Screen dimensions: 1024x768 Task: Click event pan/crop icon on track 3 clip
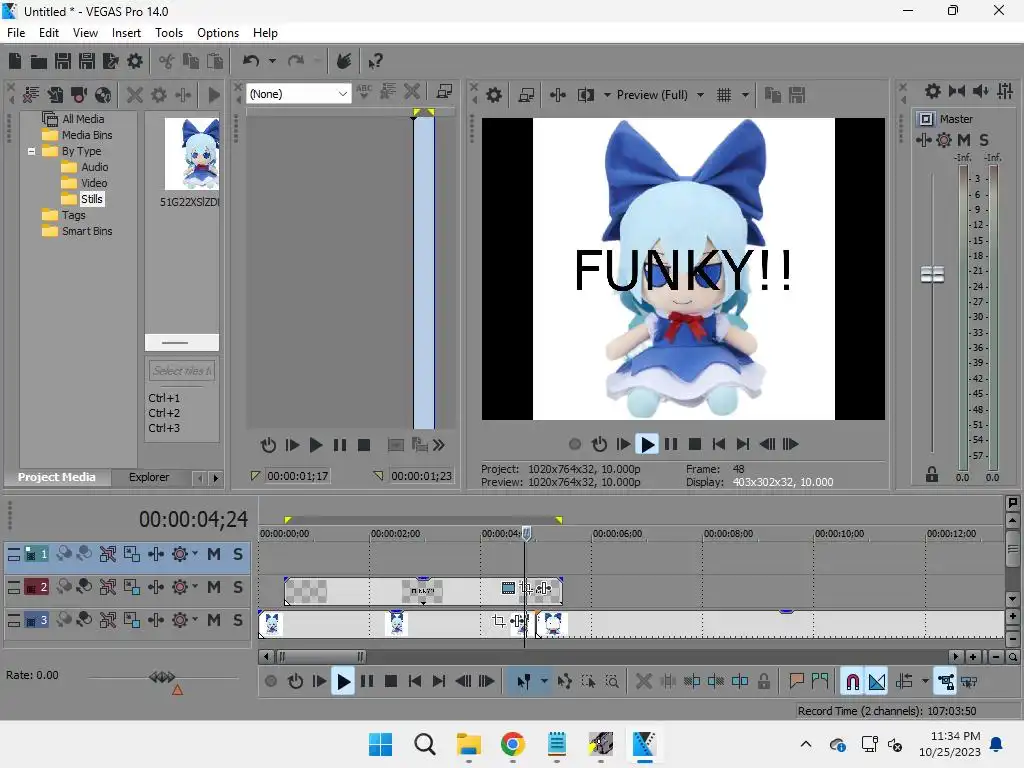[x=499, y=620]
